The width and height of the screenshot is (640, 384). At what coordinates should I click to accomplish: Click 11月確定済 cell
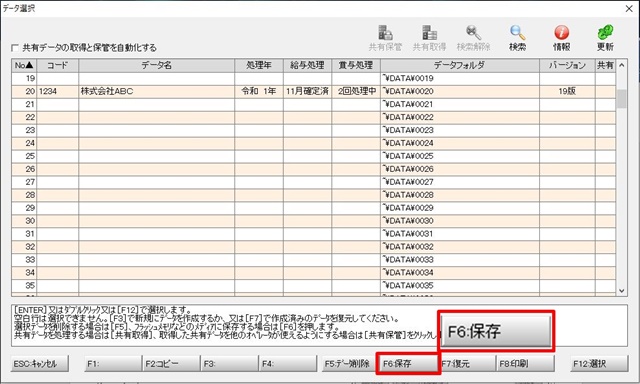click(307, 91)
